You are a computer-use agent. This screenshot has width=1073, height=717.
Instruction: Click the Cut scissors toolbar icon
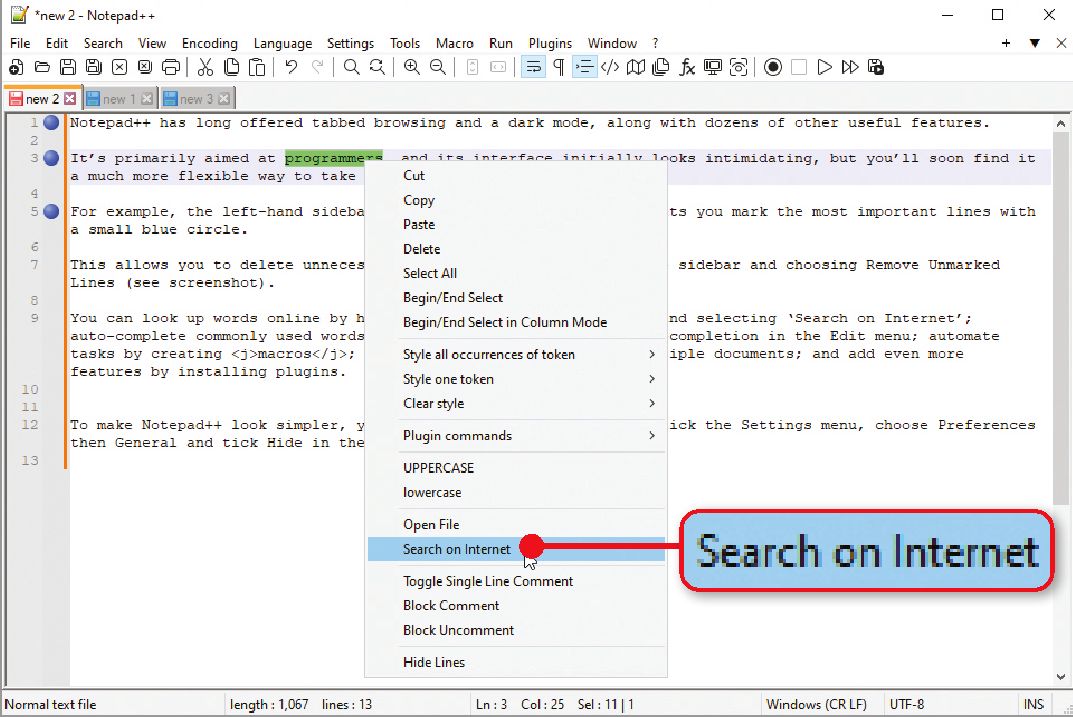(x=205, y=67)
